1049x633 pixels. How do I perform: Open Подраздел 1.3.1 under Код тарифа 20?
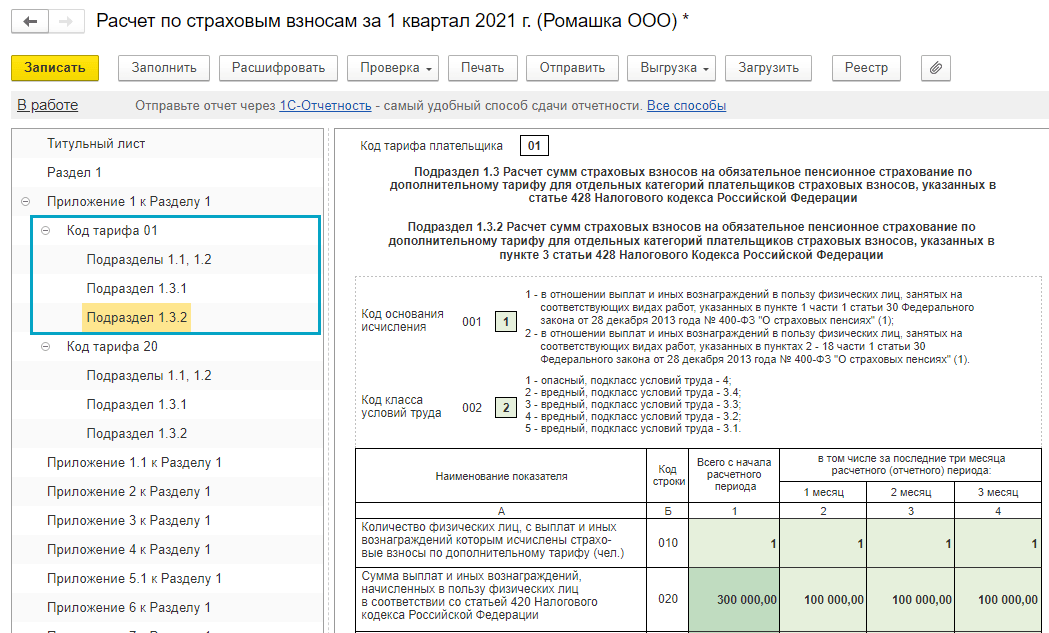[136, 404]
